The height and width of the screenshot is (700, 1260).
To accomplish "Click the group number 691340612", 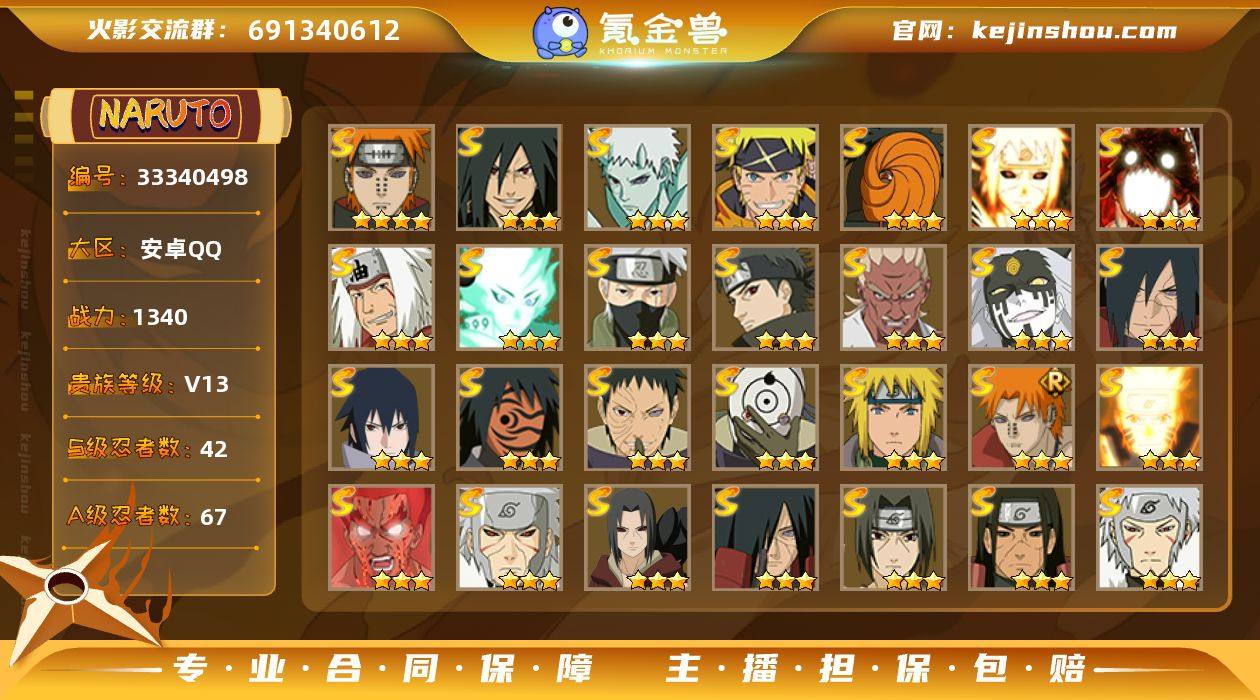I will pyautogui.click(x=324, y=31).
